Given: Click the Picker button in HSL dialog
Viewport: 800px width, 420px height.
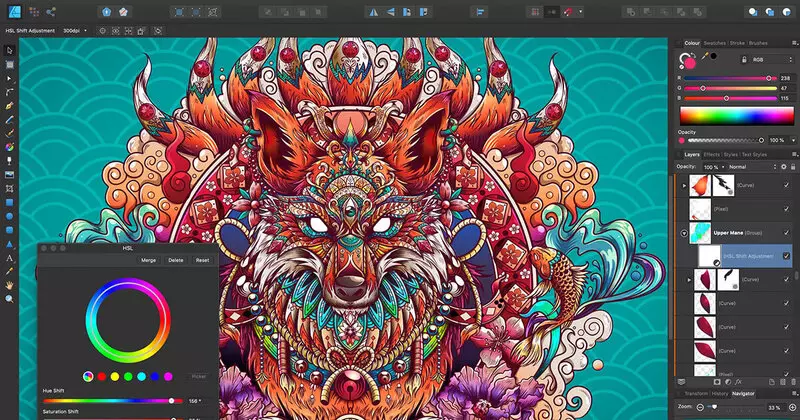Looking at the screenshot, I should (199, 377).
